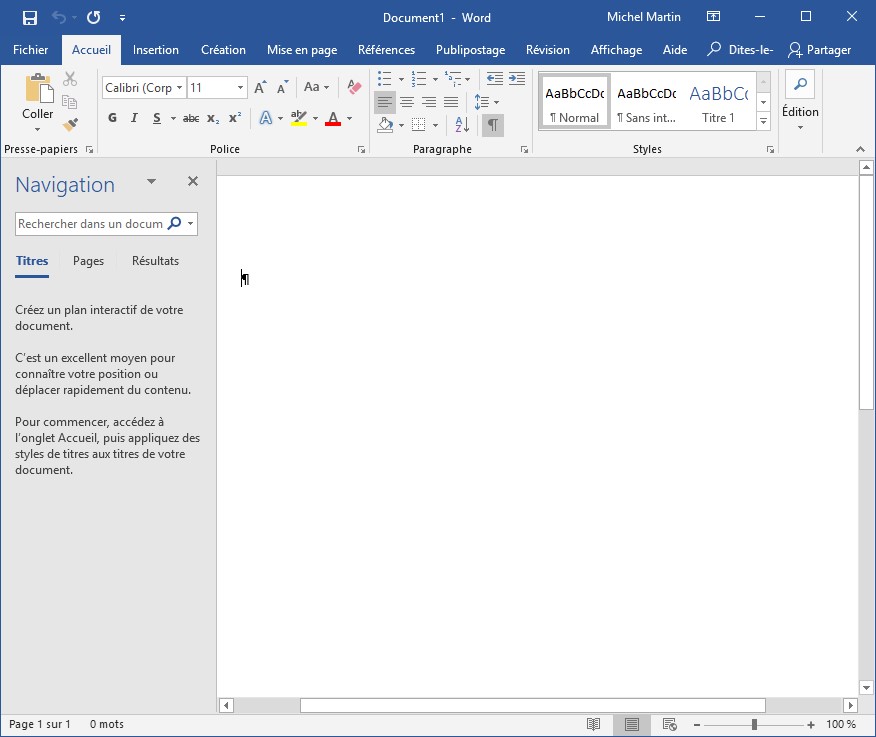This screenshot has width=876, height=737.
Task: Click the bulleted list icon
Action: point(385,79)
